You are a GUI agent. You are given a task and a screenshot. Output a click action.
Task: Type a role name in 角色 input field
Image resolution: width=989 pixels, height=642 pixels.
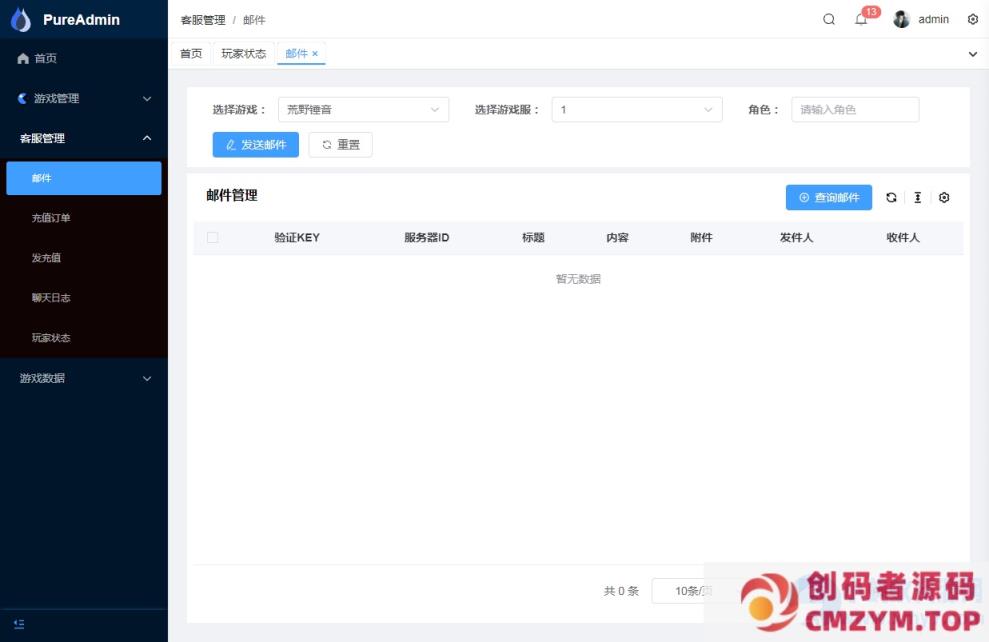pos(855,110)
